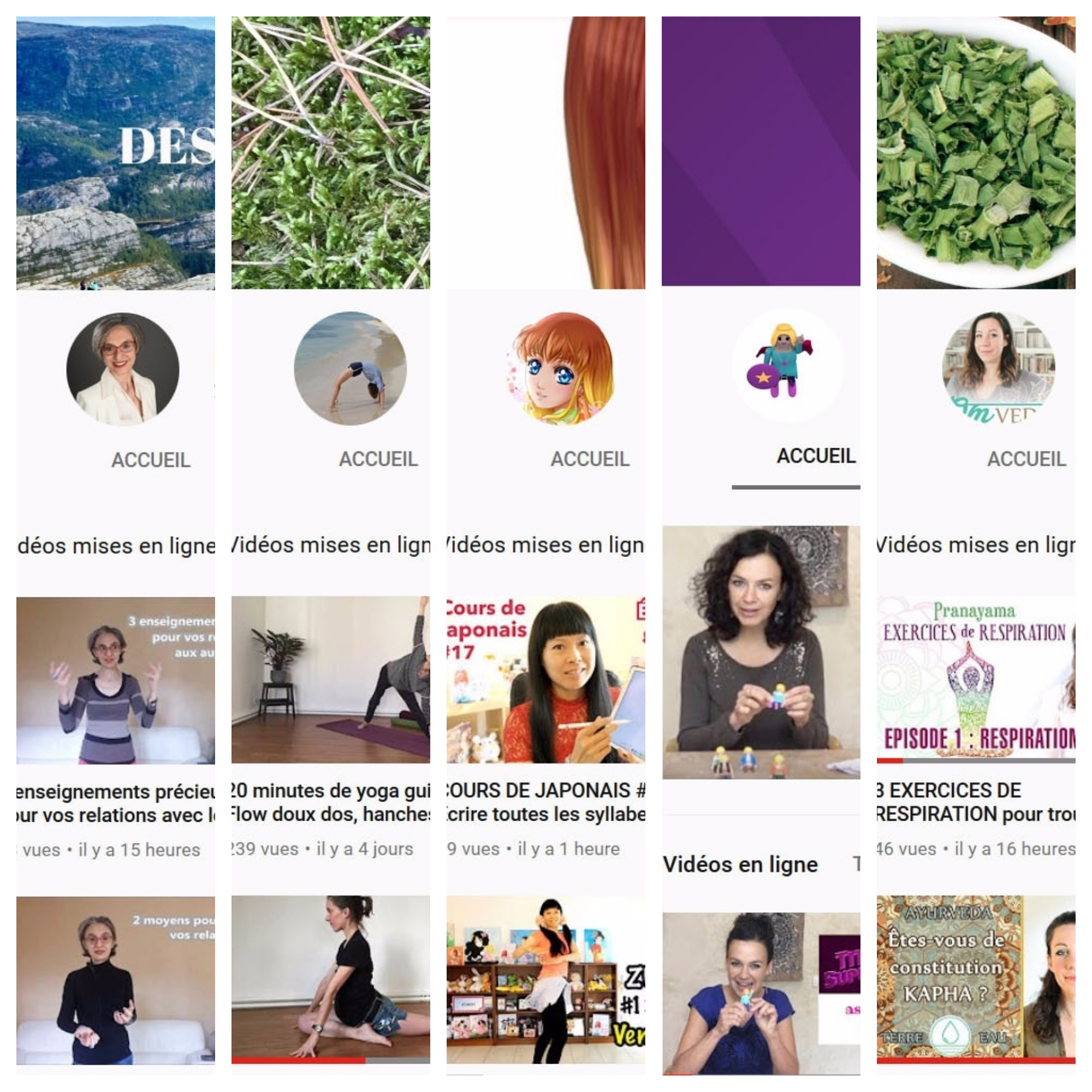Screen dimensions: 1092x1092
Task: Play the 2 moyens black turtleneck video thumbnail
Action: pyautogui.click(x=116, y=981)
